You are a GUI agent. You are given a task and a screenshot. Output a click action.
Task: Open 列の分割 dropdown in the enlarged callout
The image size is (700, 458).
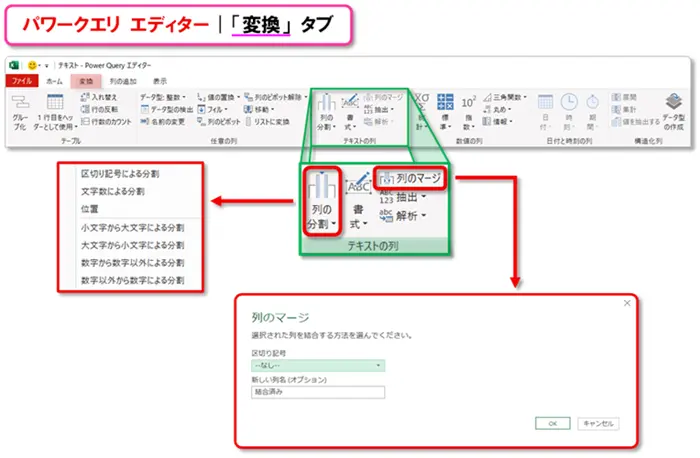pyautogui.click(x=322, y=200)
